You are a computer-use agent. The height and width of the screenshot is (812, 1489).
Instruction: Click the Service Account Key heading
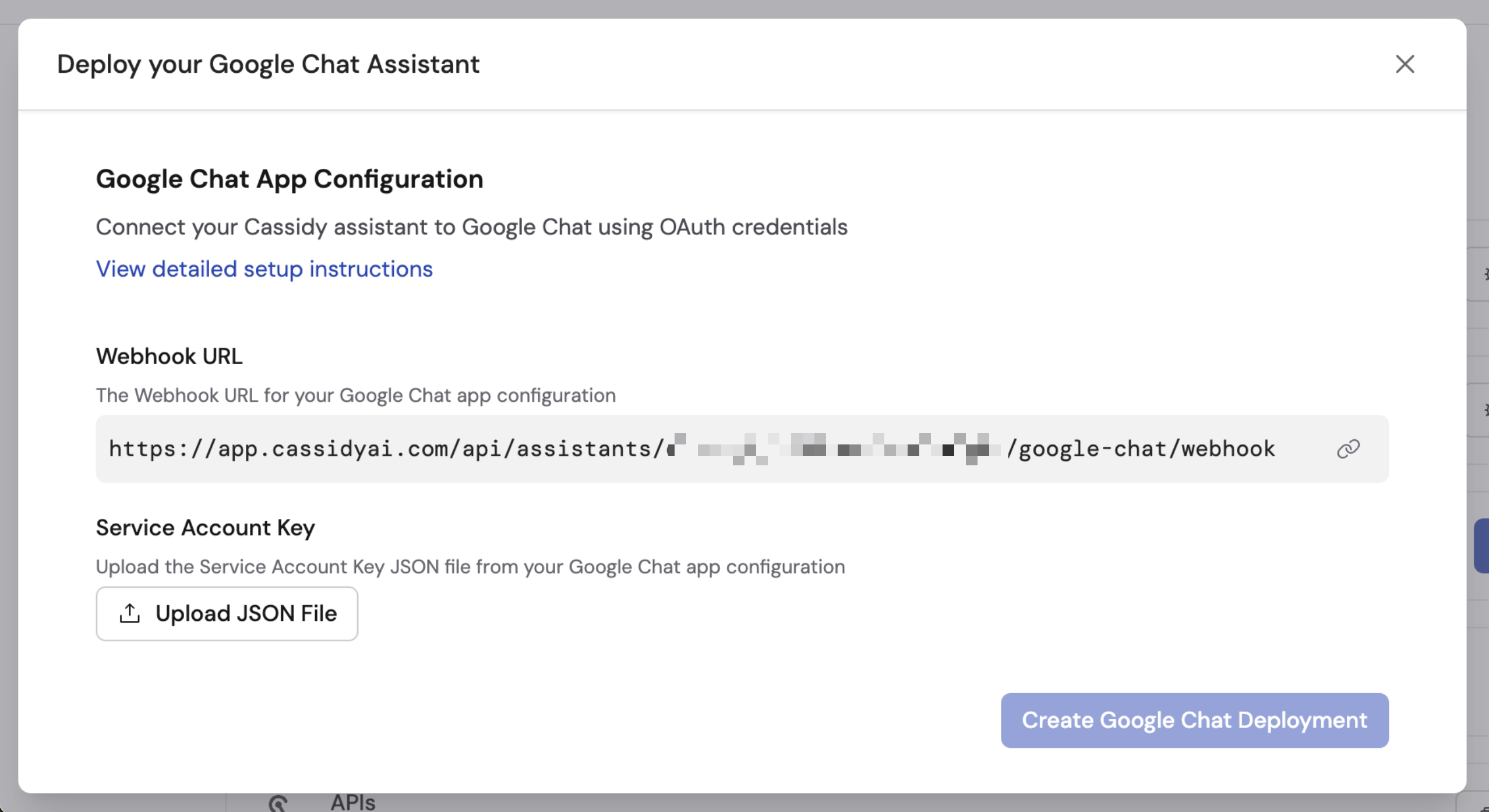pos(205,527)
